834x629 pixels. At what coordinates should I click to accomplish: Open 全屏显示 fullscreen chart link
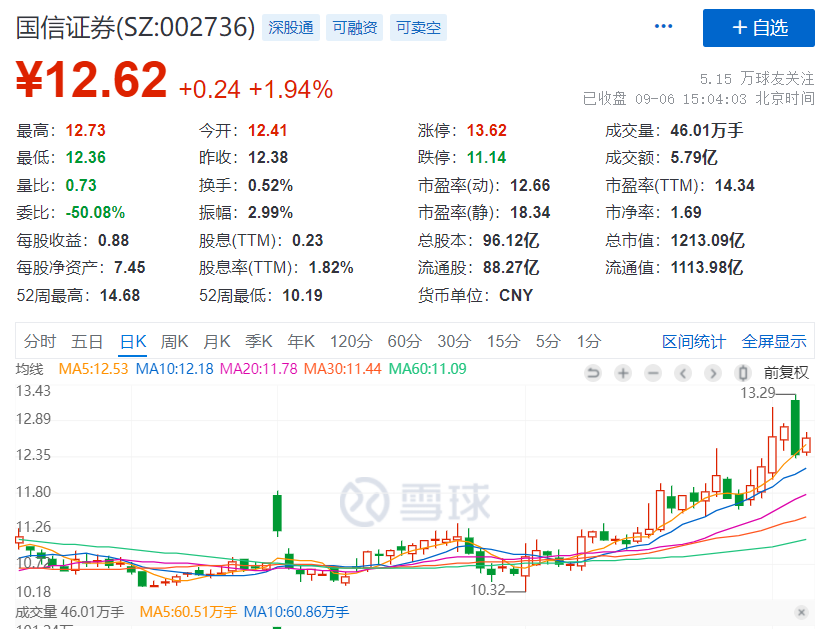pos(774,342)
